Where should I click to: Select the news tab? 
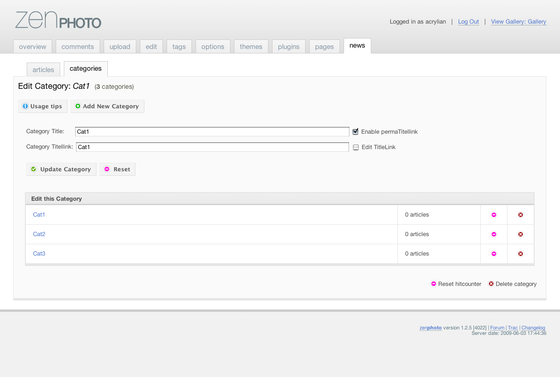coord(357,46)
